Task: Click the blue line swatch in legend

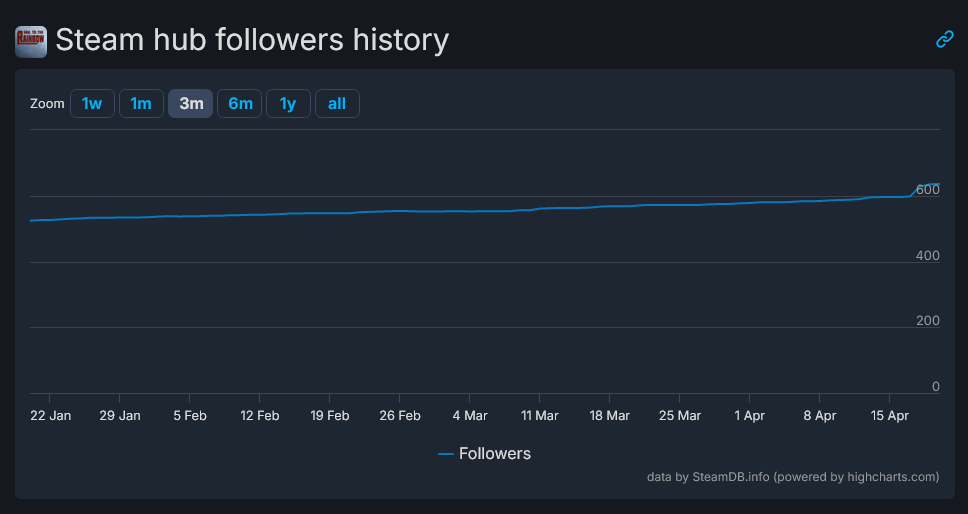Action: pos(446,454)
